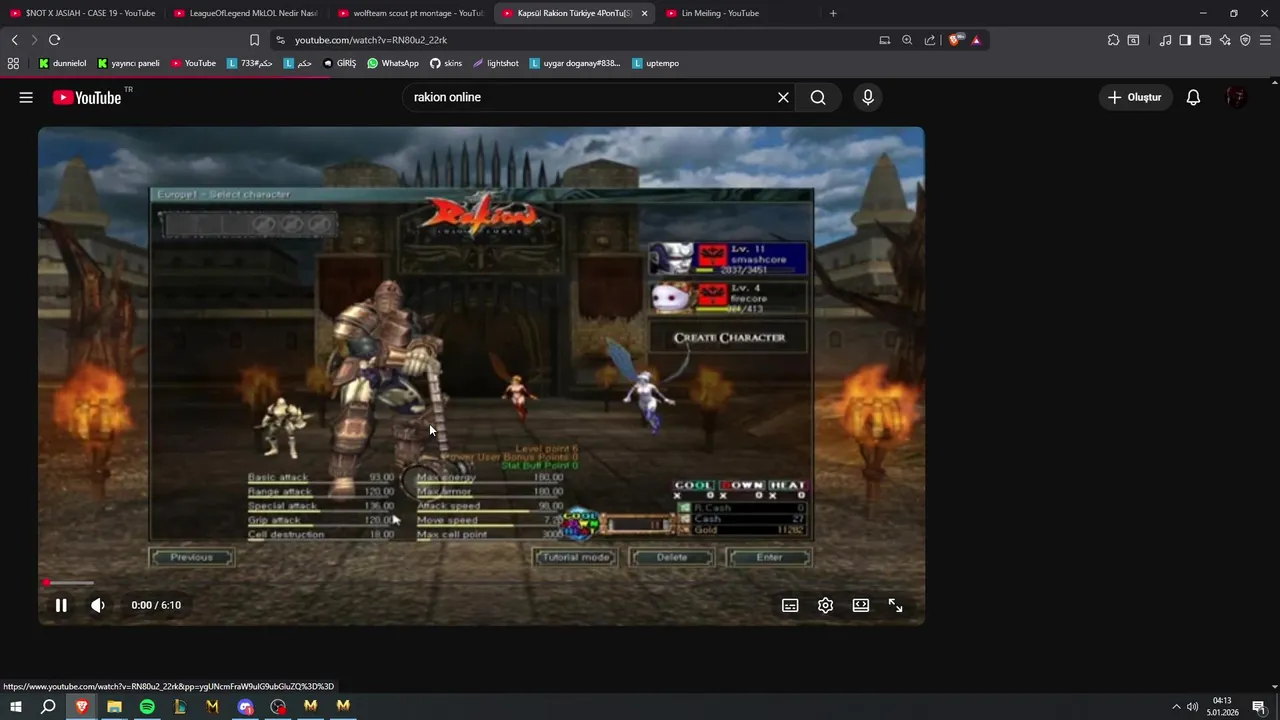Go forward to the next page
This screenshot has height=720, width=1280.
[x=33, y=40]
